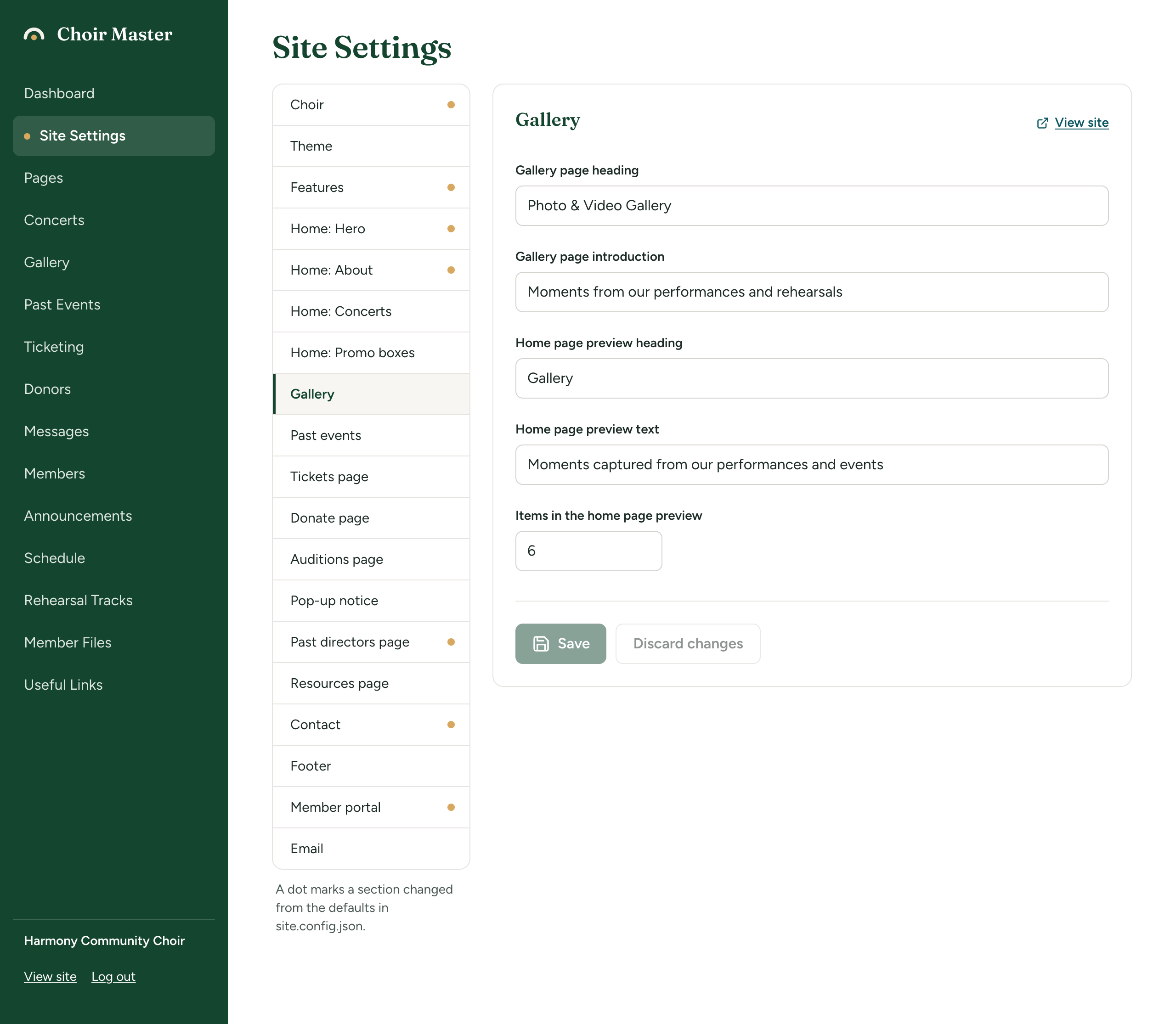Select the Choir settings section
This screenshot has height=1024, width=1176.
point(371,105)
